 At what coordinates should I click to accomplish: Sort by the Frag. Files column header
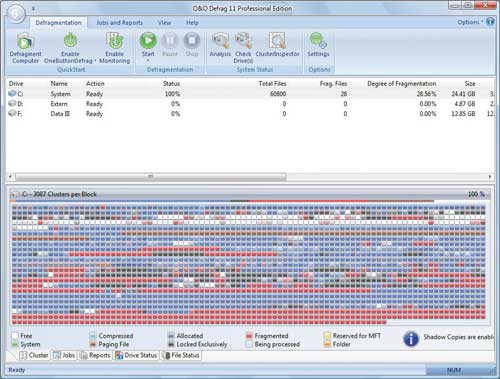333,83
